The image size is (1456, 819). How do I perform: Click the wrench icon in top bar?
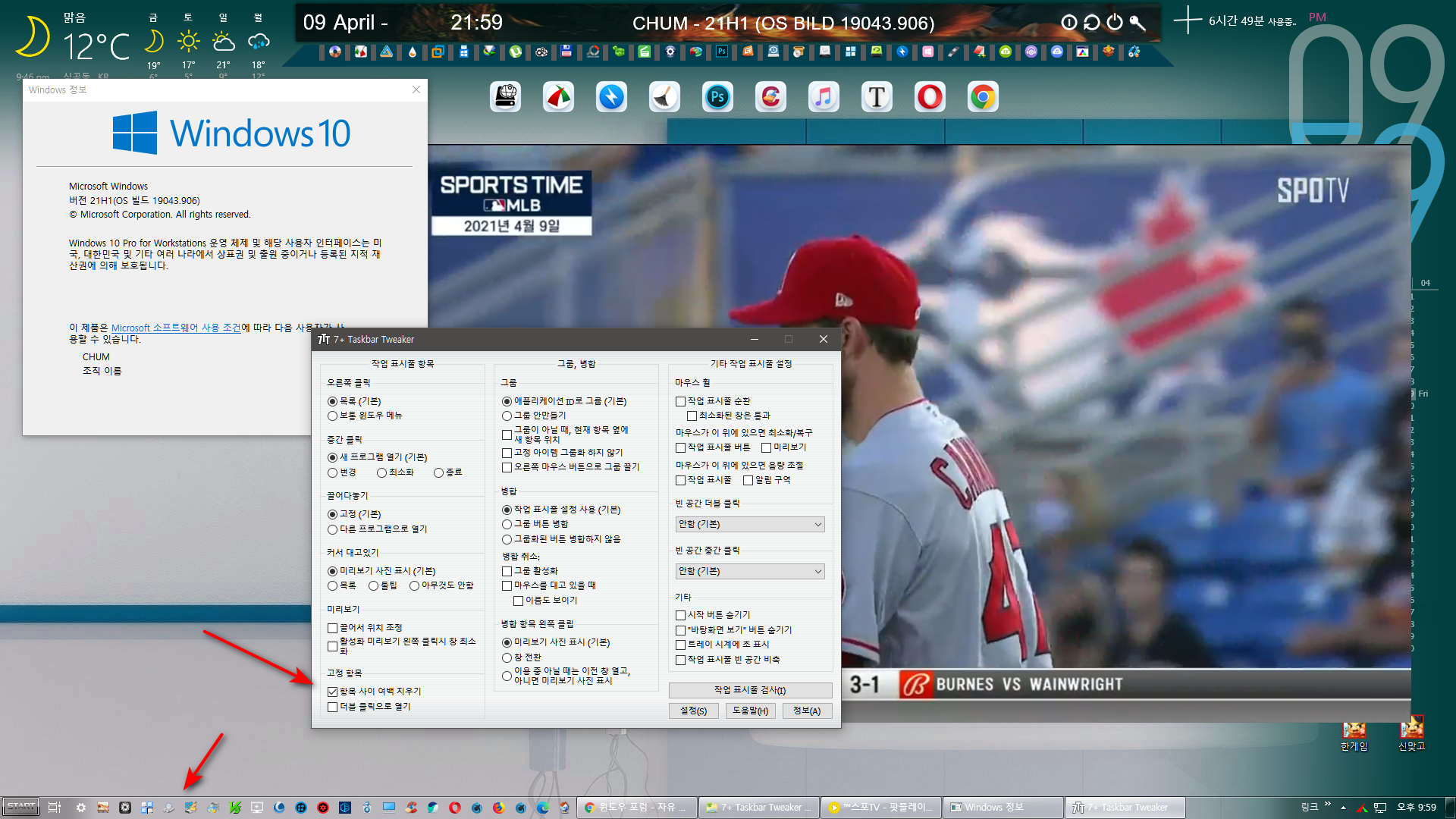pyautogui.click(x=1137, y=23)
